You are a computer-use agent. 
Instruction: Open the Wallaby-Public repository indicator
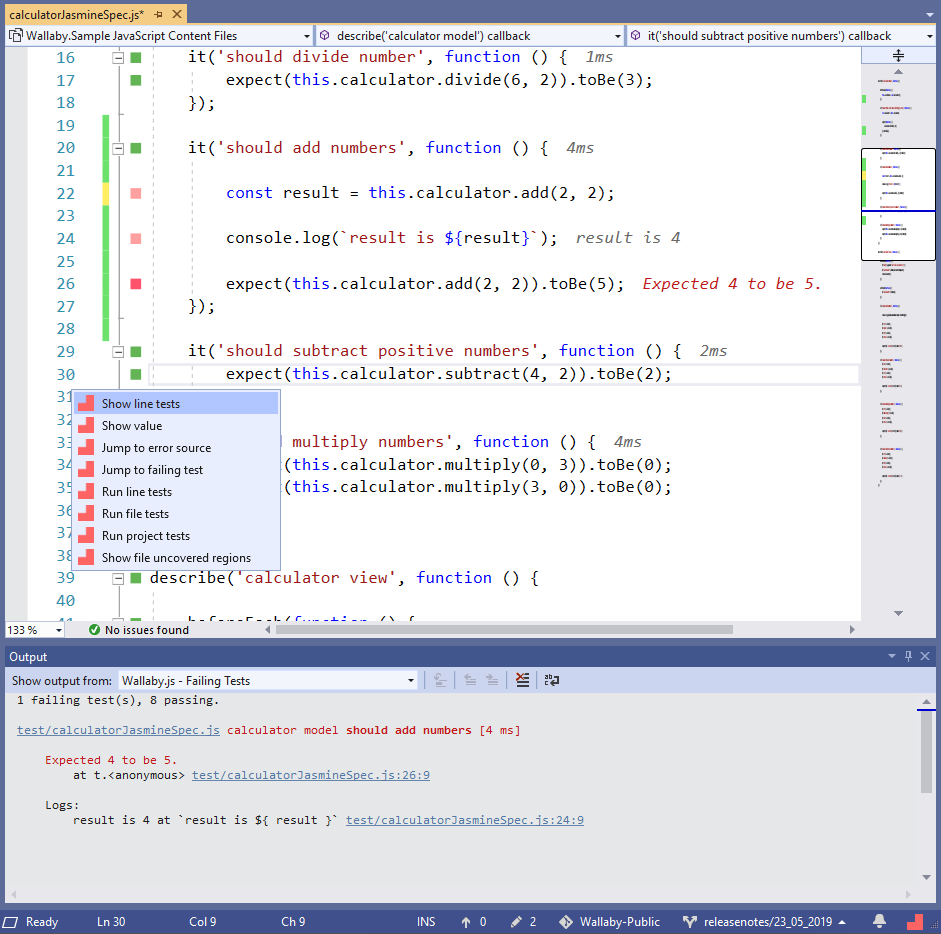point(609,922)
